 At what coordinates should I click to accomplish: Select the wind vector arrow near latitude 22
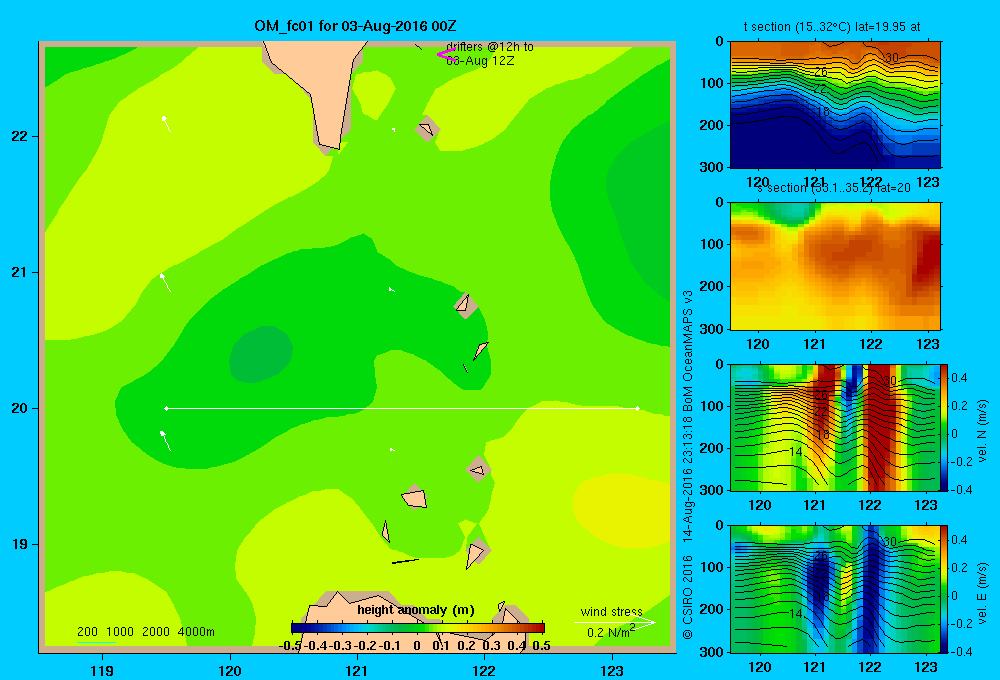coord(166,124)
